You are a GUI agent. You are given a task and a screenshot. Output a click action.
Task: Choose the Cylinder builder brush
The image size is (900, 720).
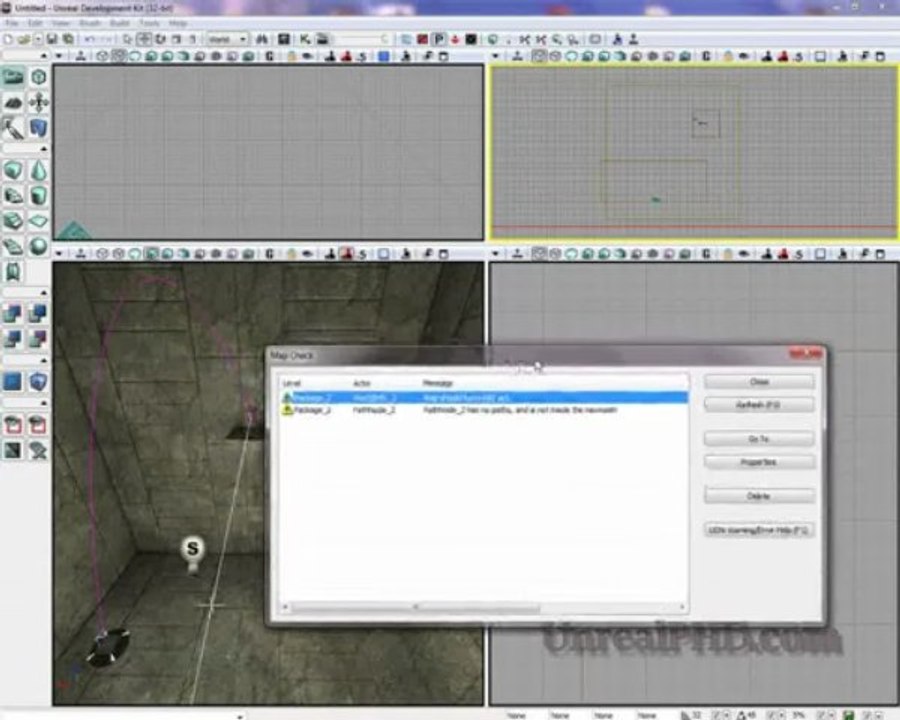(38, 196)
